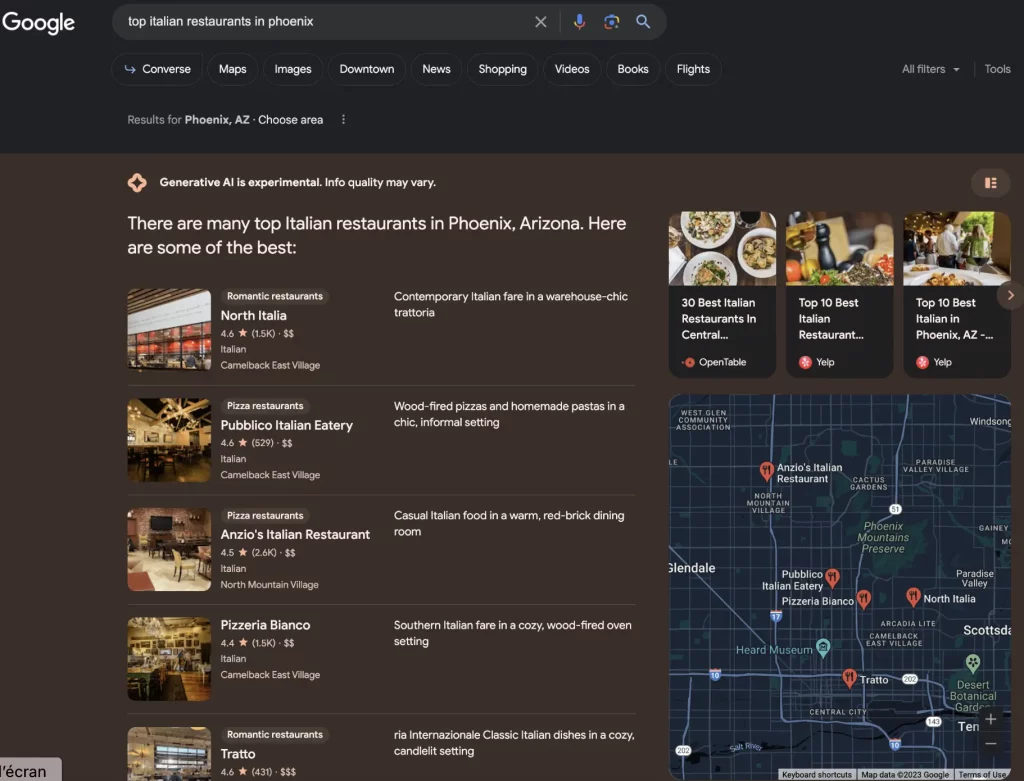Open Google Lens image search icon
1024x781 pixels.
[x=611, y=22]
